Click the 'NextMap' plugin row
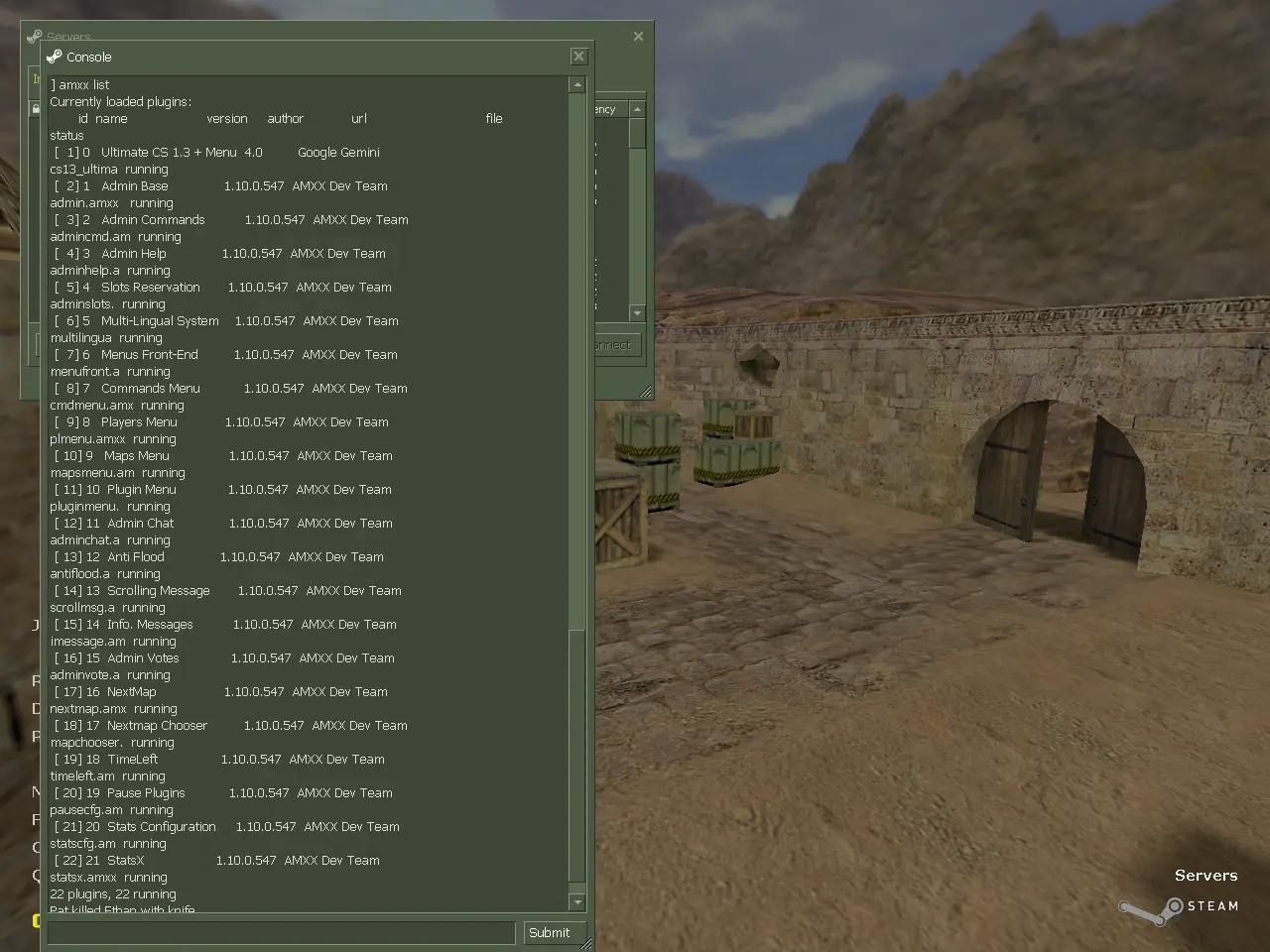The height and width of the screenshot is (952, 1270). pyautogui.click(x=220, y=692)
